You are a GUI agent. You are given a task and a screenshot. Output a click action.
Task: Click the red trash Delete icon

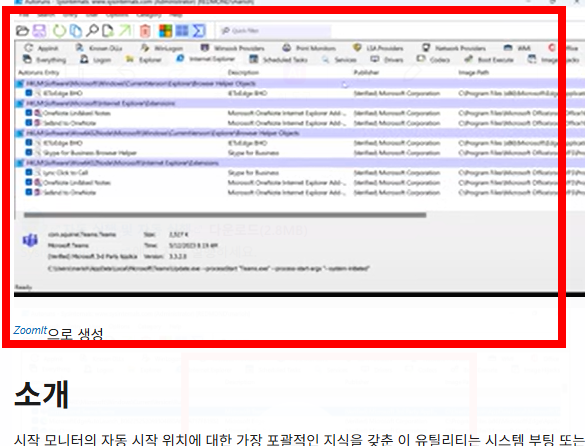pyautogui.click(x=145, y=31)
